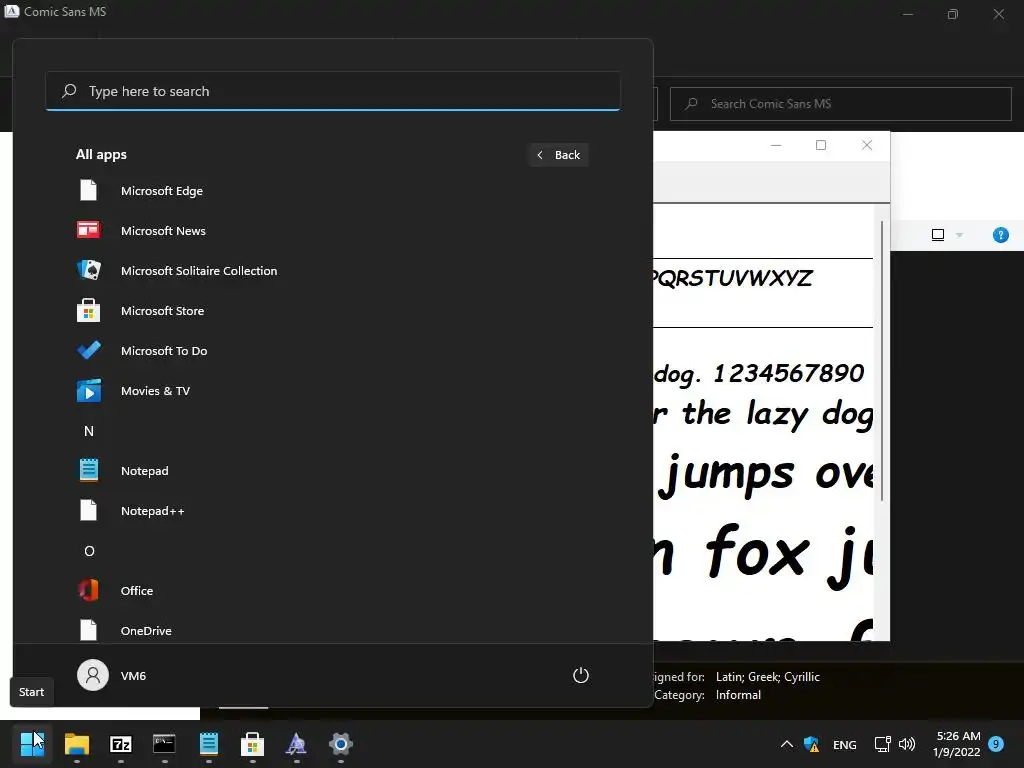Open 7-Zip from the taskbar

[x=120, y=744]
